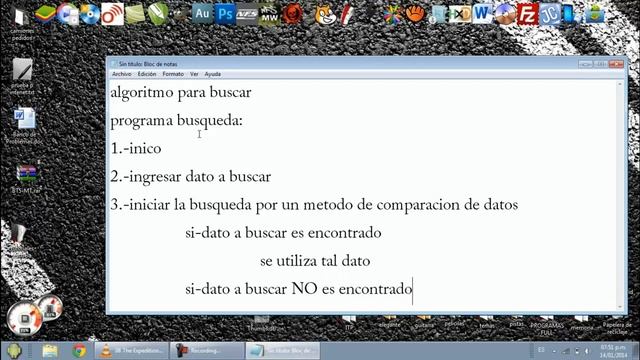This screenshot has height=360, width=640.
Task: Click the Notepad vertical scrollbar up arrow
Action: click(x=620, y=84)
